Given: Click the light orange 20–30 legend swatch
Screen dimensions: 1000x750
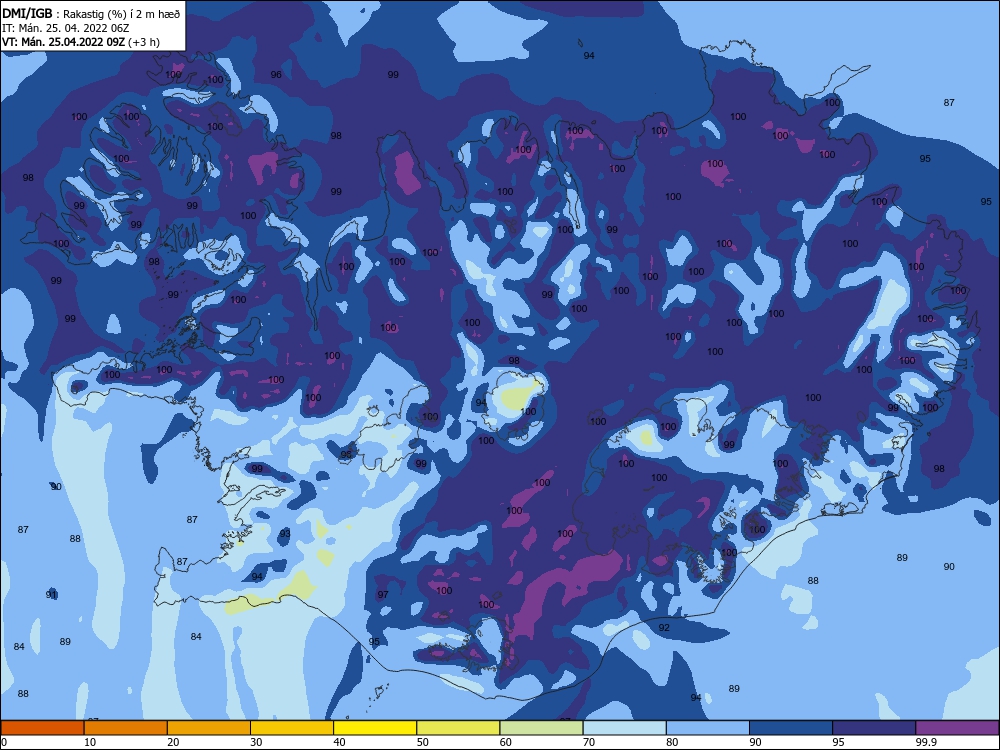Looking at the screenshot, I should tap(209, 728).
